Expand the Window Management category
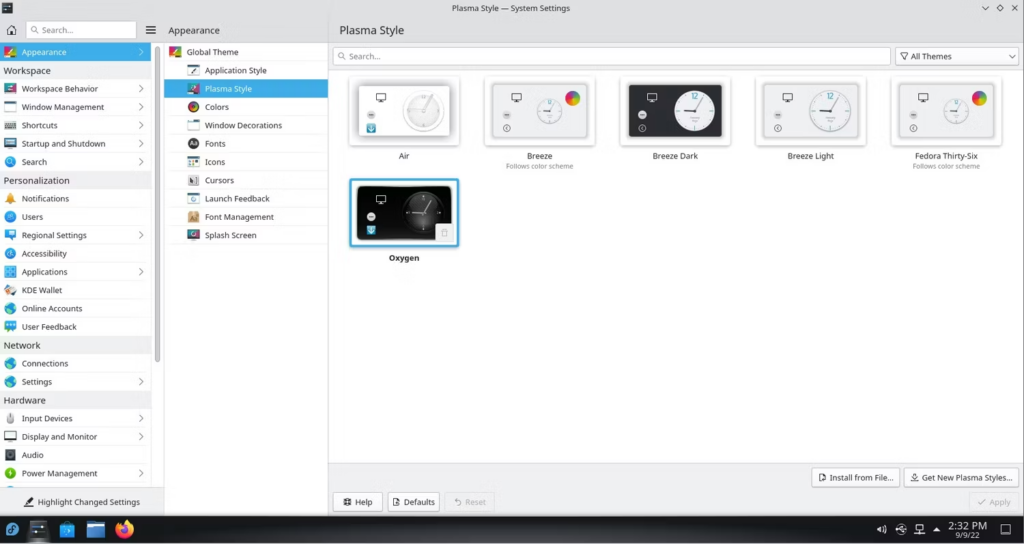 [141, 107]
